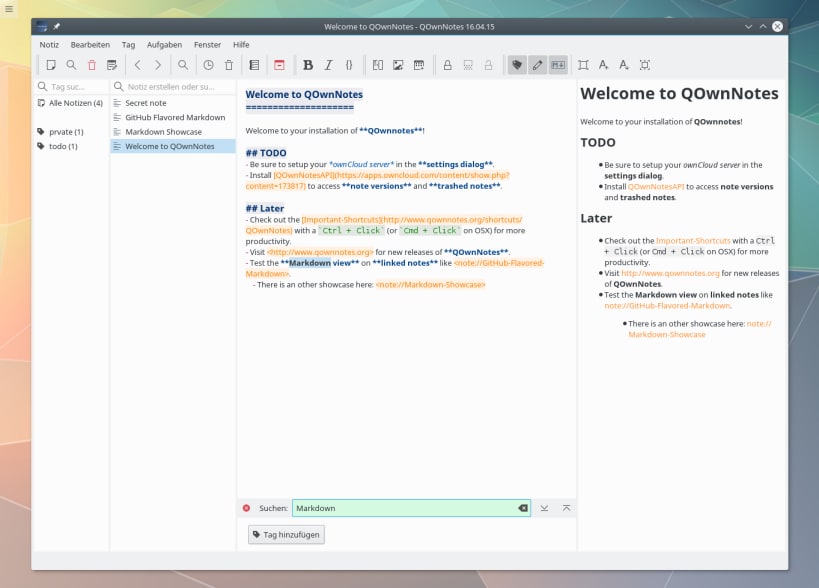Encrypt note with first lock icon
The height and width of the screenshot is (588, 819).
pos(448,65)
